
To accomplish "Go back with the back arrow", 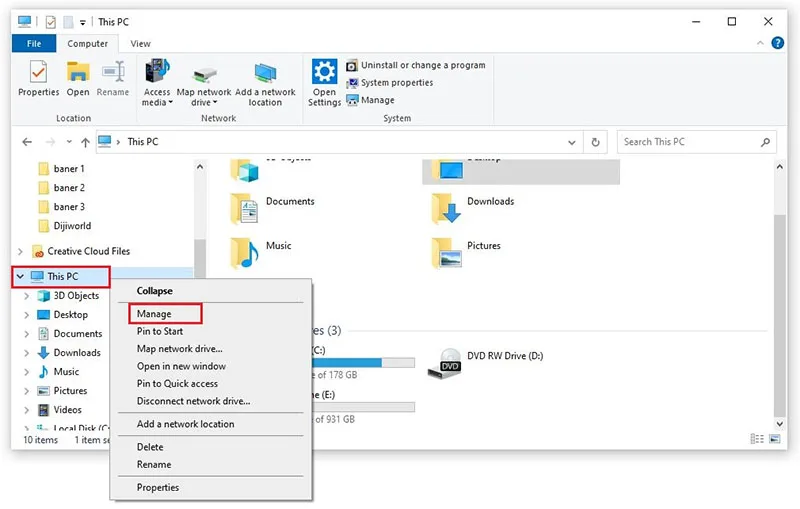I will (x=27, y=142).
